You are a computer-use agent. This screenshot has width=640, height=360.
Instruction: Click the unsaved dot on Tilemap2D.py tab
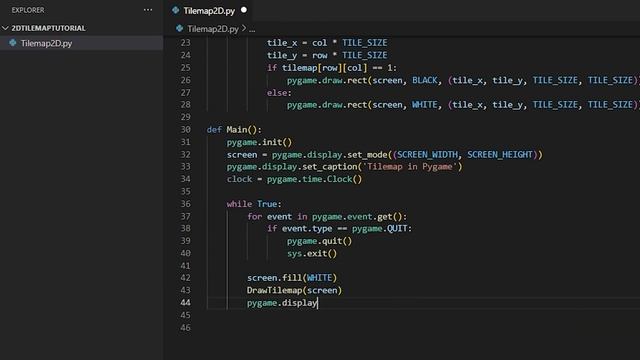244,10
